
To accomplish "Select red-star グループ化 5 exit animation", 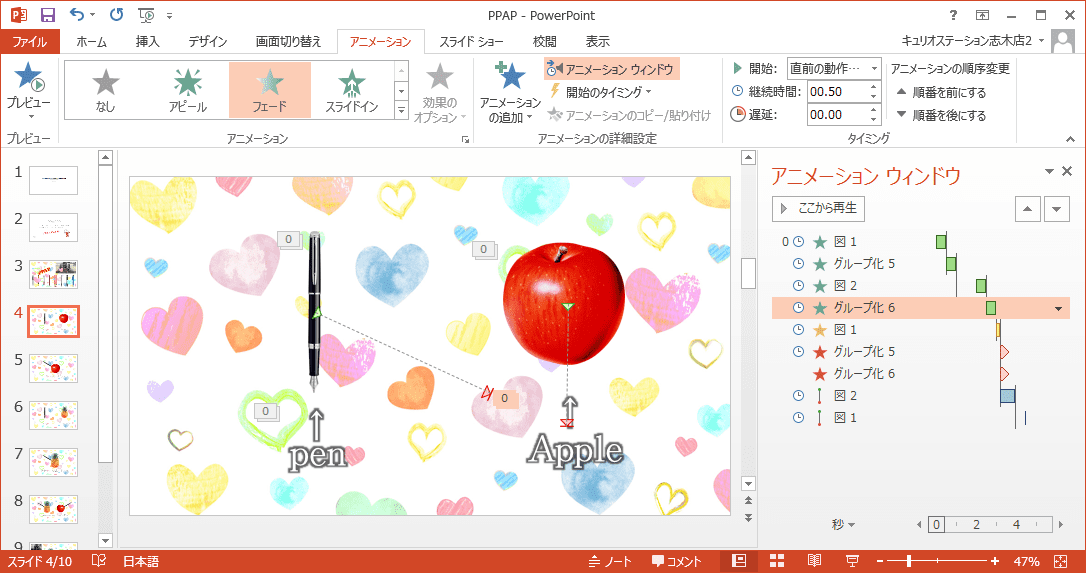I will (920, 352).
